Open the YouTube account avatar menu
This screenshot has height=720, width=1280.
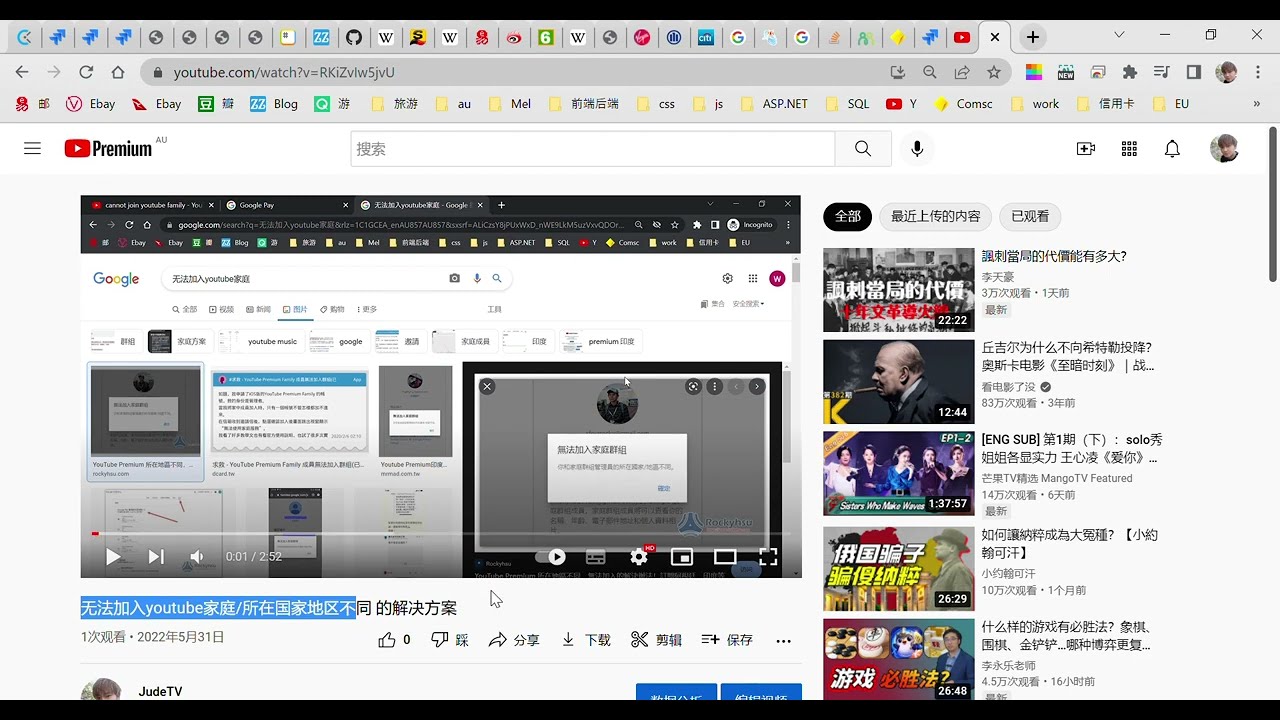pos(1224,149)
